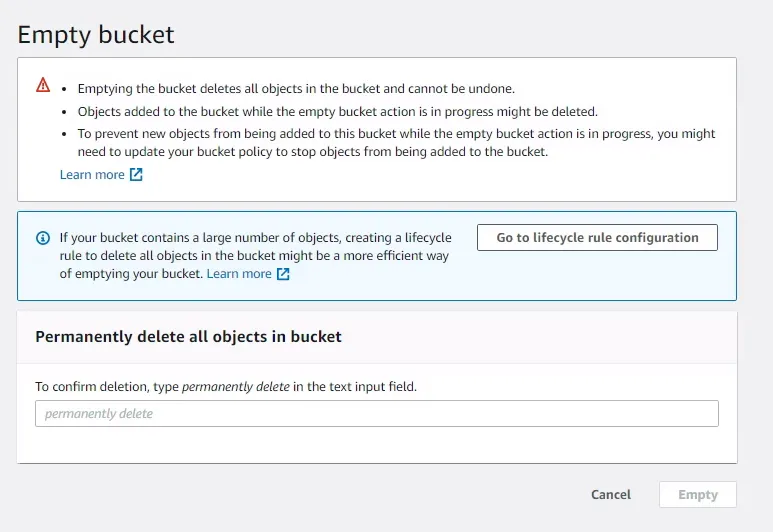Viewport: 773px width, 532px height.
Task: Click the lifecycle rule informational text
Action: pyautogui.click(x=255, y=256)
